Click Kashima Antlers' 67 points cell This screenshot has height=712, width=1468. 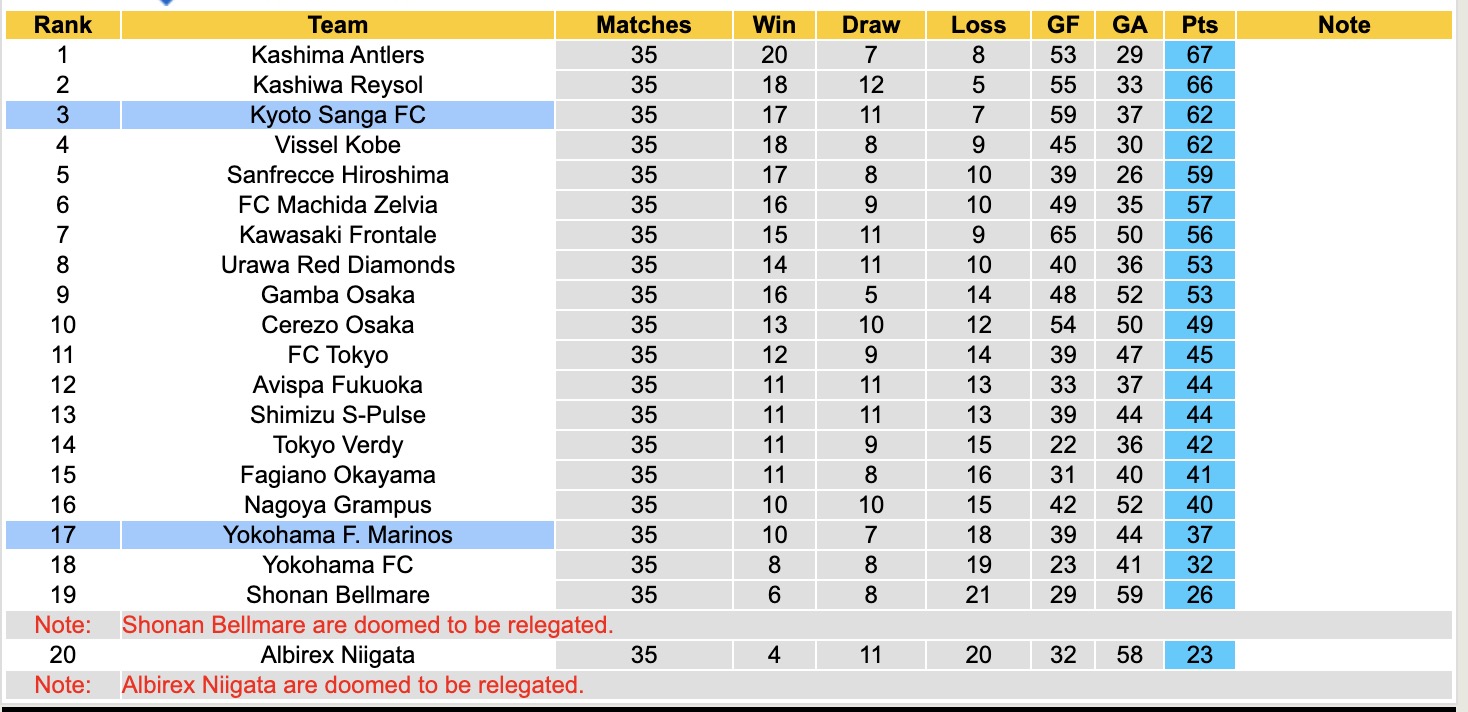(1199, 55)
